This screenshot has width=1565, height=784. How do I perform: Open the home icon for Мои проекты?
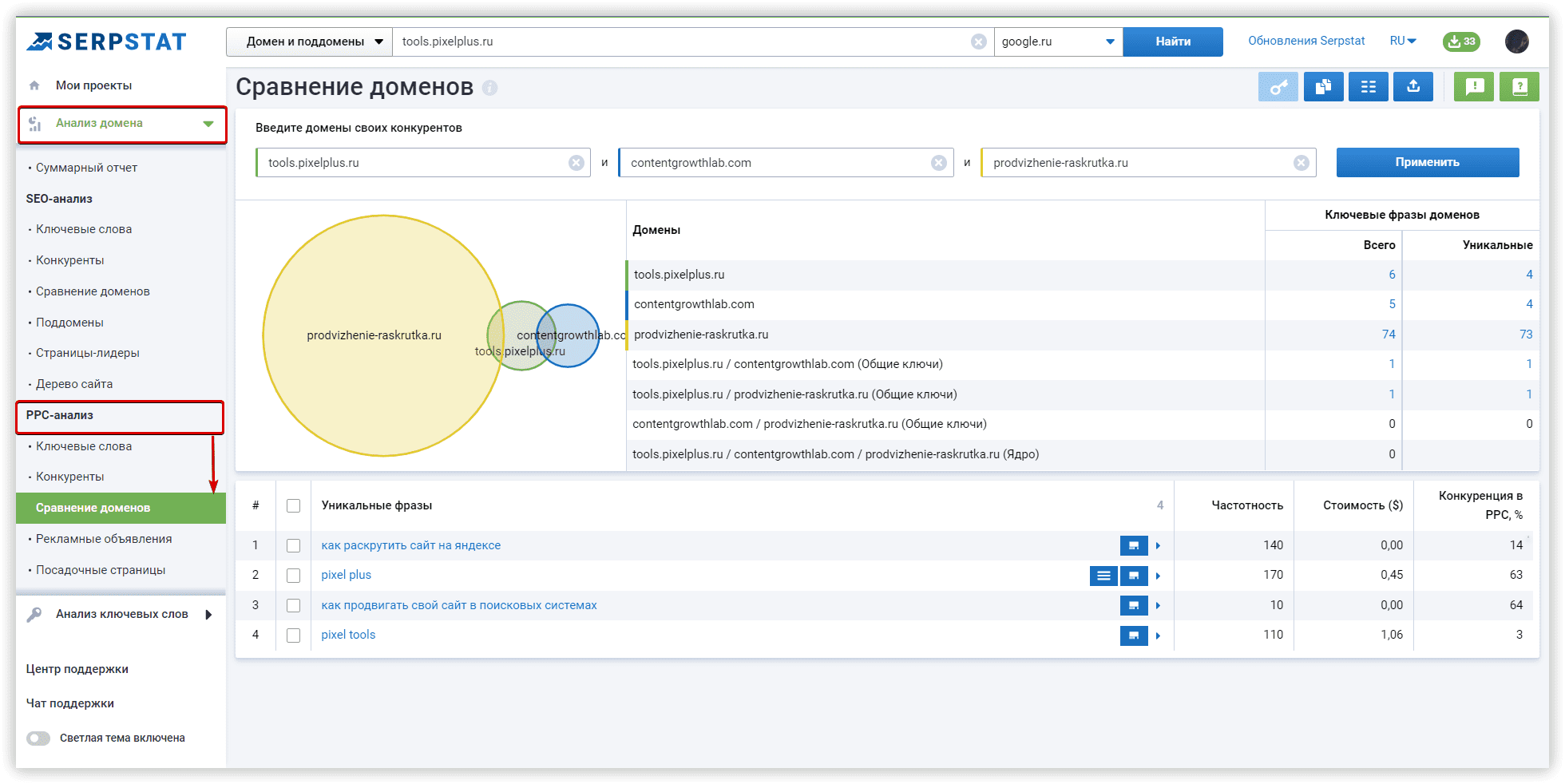(x=34, y=85)
